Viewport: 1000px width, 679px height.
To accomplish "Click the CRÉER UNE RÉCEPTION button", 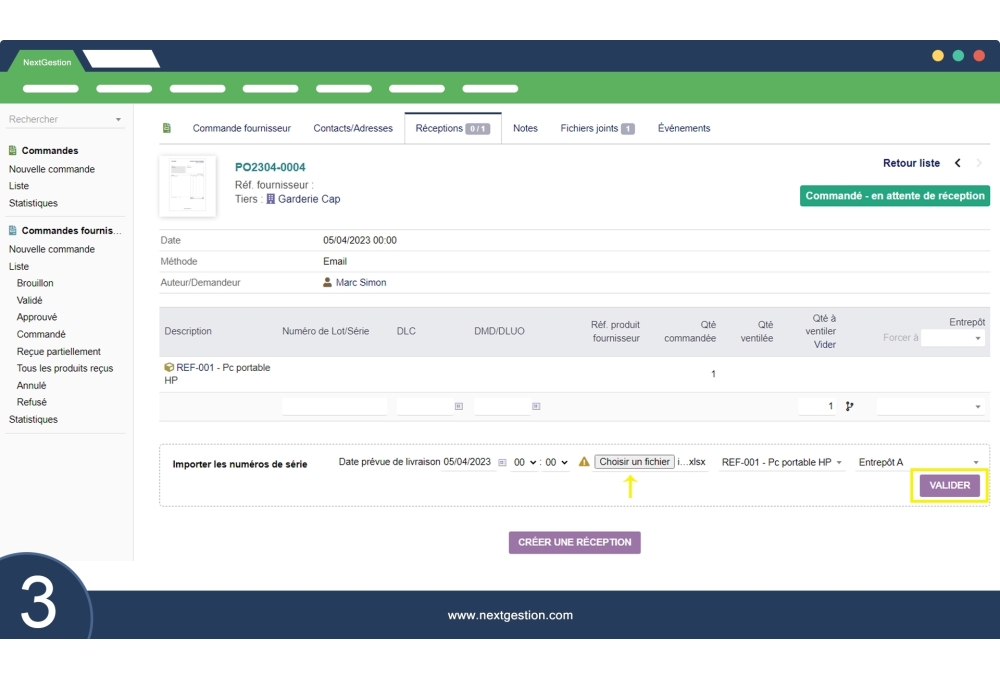I will click(574, 542).
